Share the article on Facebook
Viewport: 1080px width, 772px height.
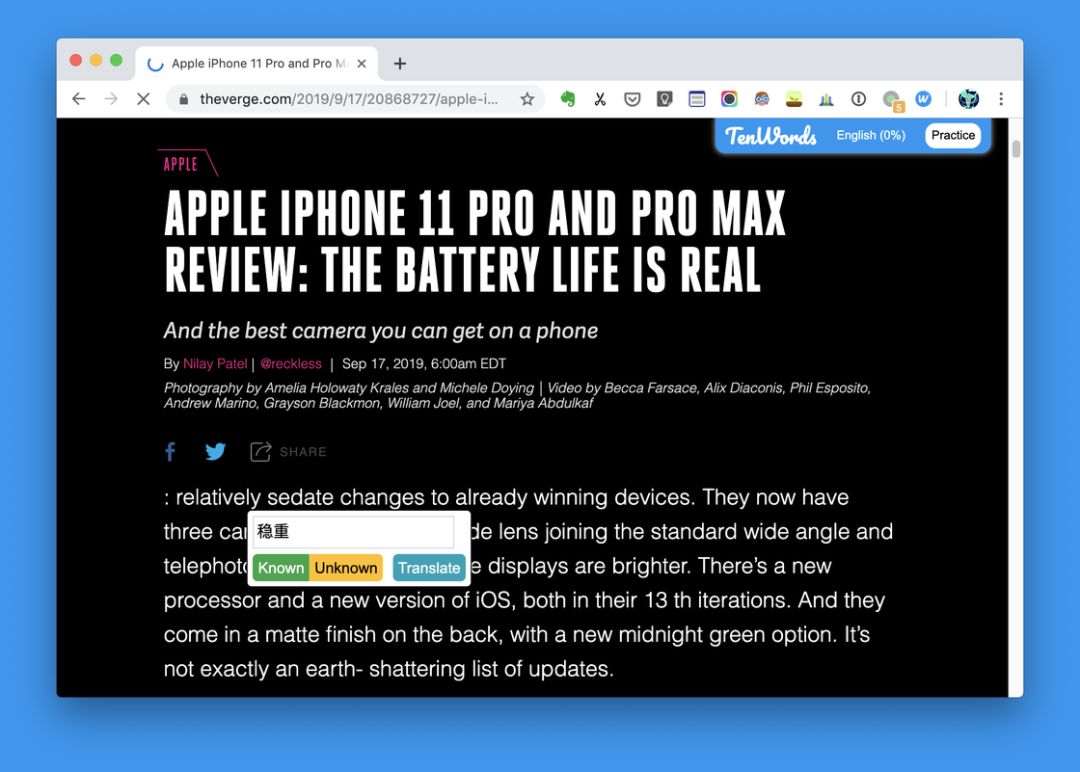pyautogui.click(x=170, y=452)
